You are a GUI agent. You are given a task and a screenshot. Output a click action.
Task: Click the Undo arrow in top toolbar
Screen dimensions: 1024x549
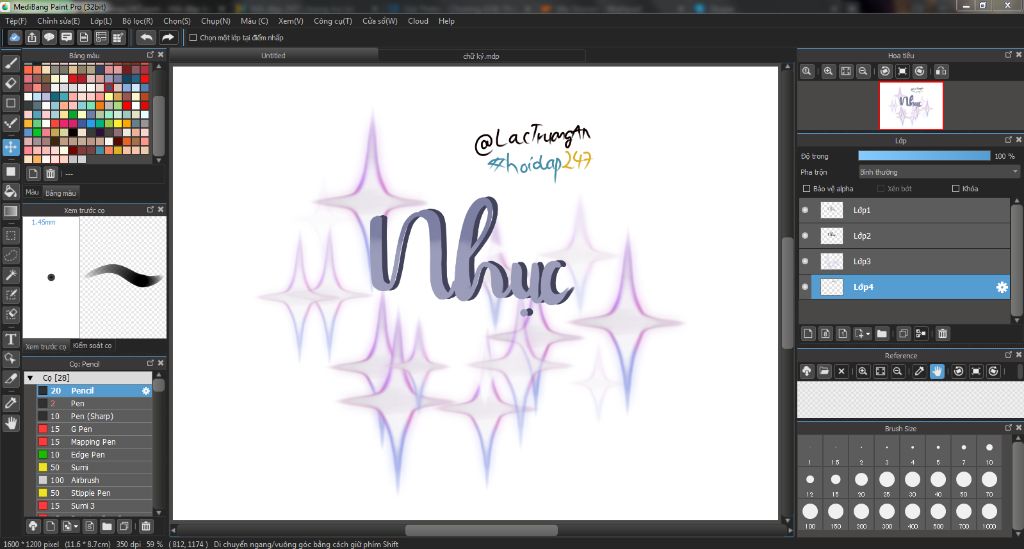pos(146,37)
